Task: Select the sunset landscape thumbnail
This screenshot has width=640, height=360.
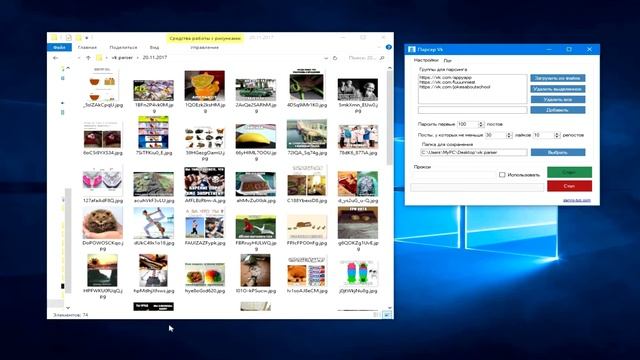Action: [102, 271]
